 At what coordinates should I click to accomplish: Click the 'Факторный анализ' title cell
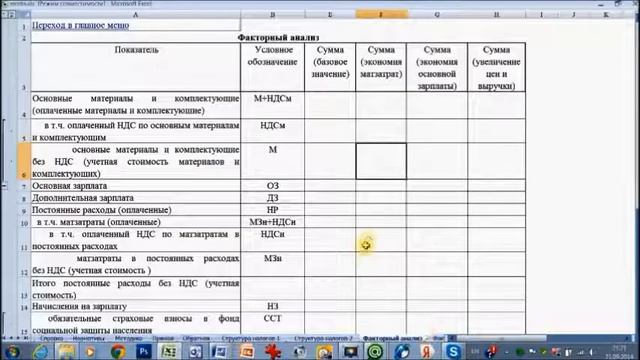pos(278,38)
